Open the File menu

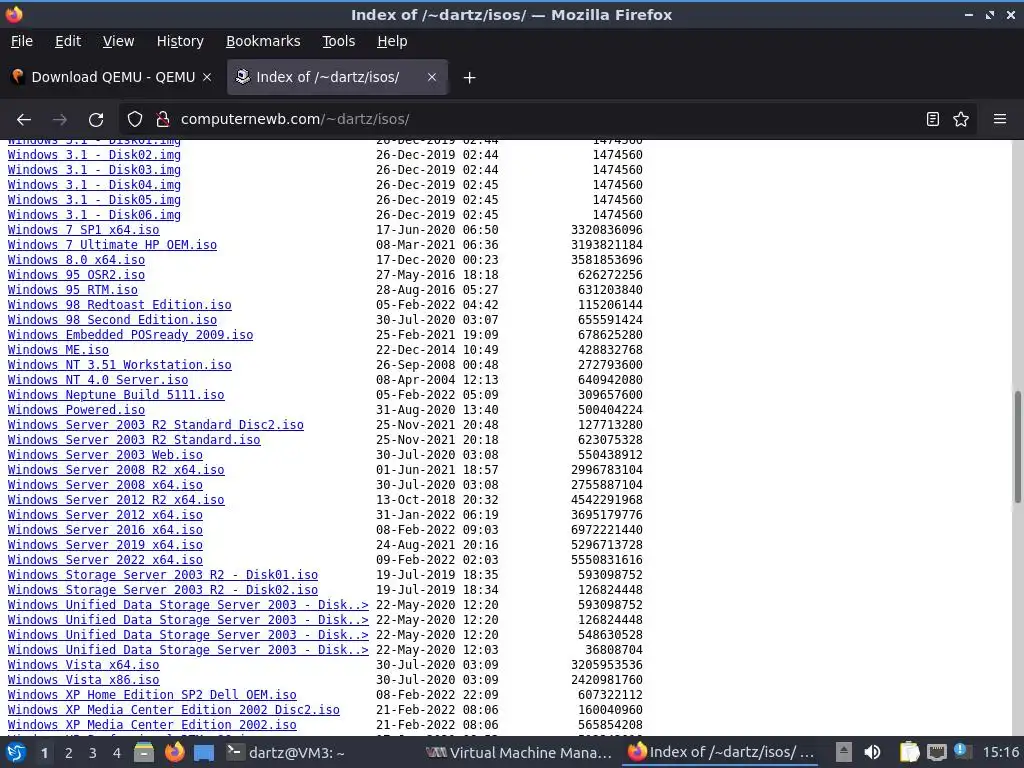[x=22, y=41]
